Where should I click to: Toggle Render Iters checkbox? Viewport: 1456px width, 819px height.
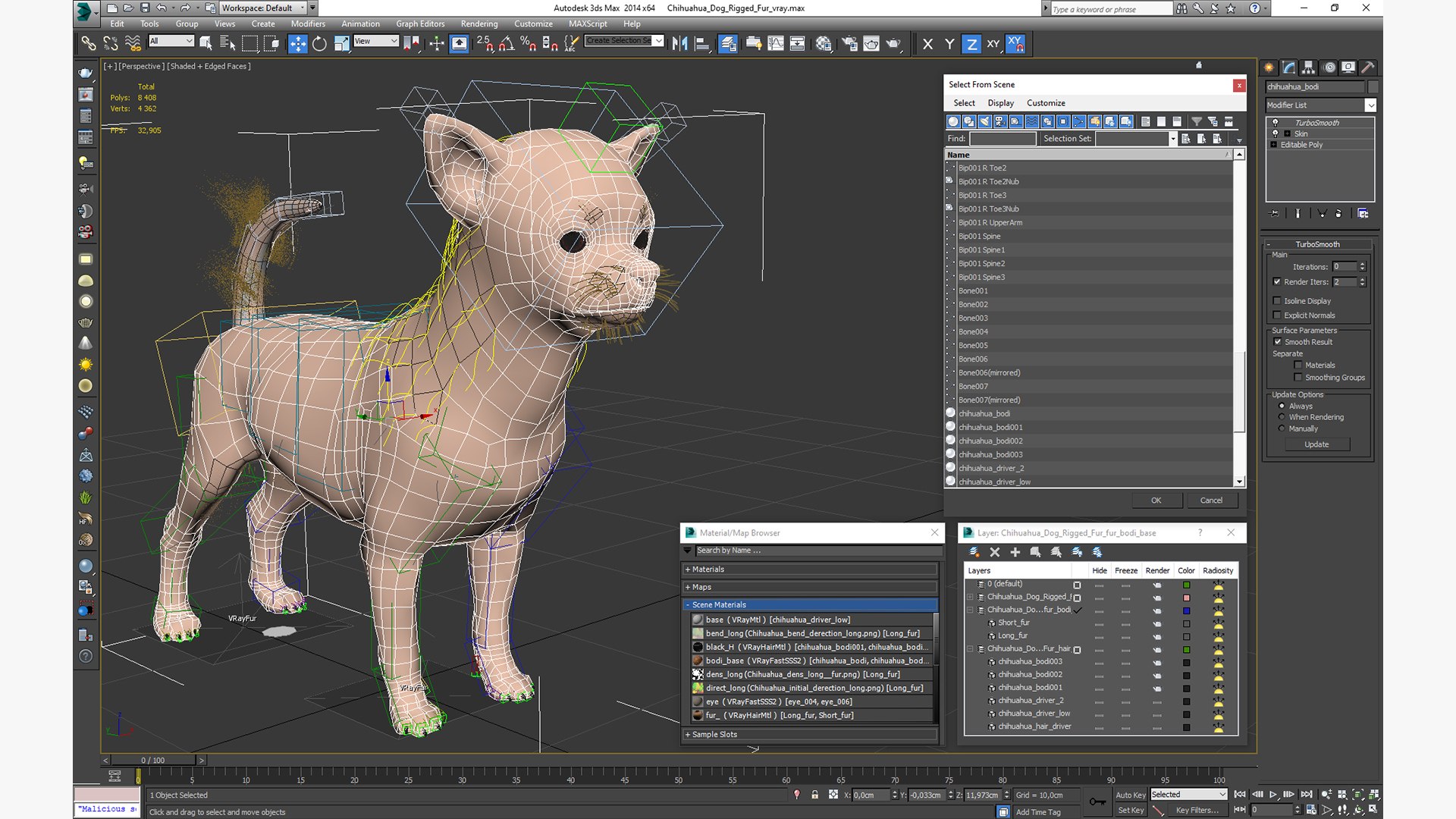click(1277, 282)
